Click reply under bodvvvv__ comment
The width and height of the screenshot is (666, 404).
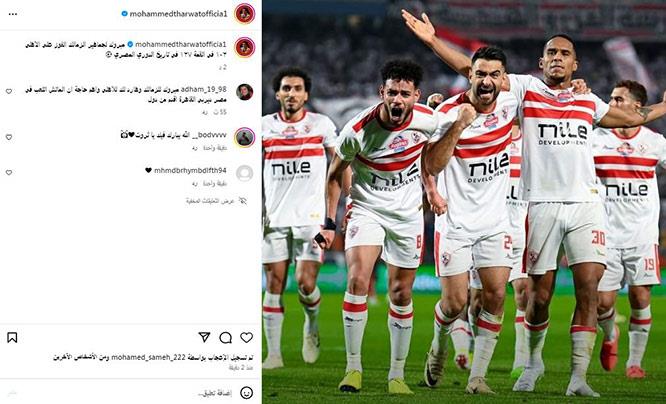[195, 148]
